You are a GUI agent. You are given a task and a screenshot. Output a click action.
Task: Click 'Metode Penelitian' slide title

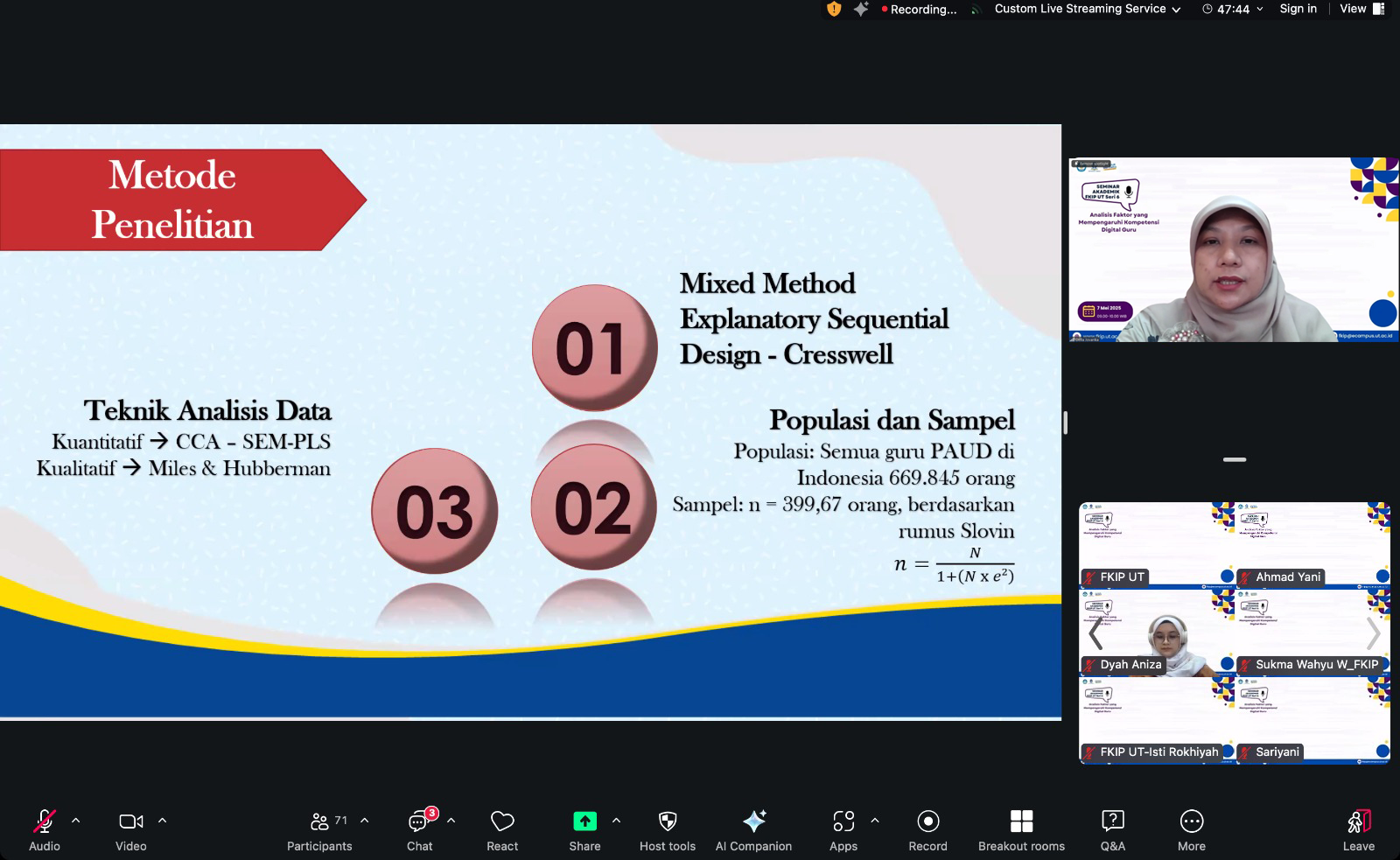pos(172,199)
